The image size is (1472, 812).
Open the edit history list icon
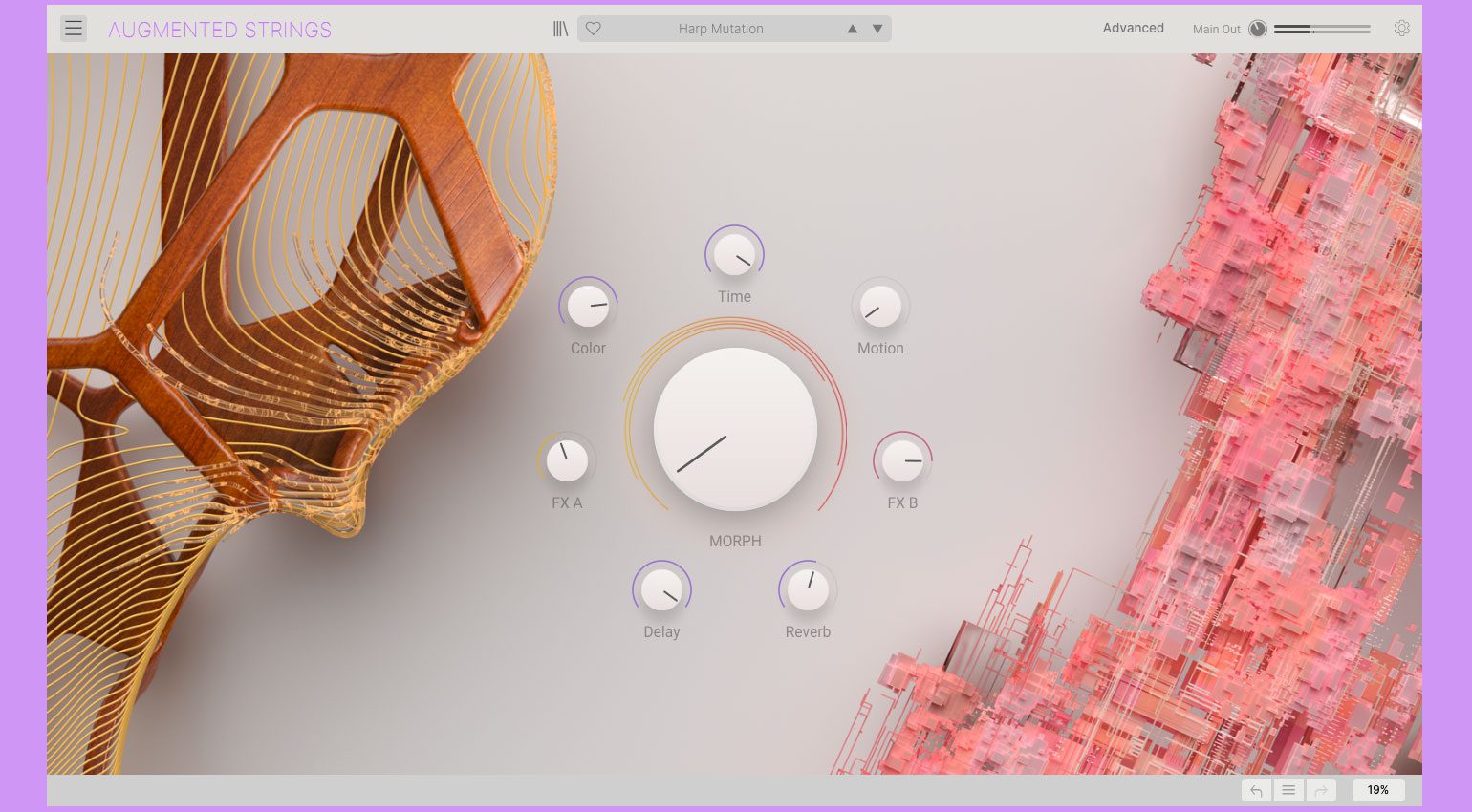pyautogui.click(x=1288, y=790)
